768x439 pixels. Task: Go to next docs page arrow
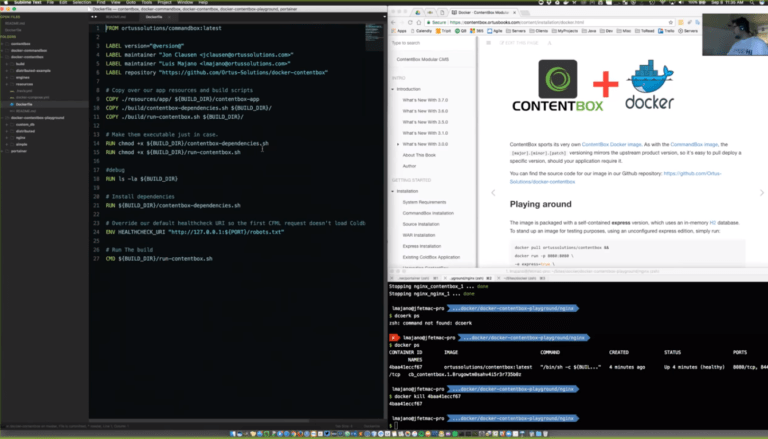click(x=762, y=193)
